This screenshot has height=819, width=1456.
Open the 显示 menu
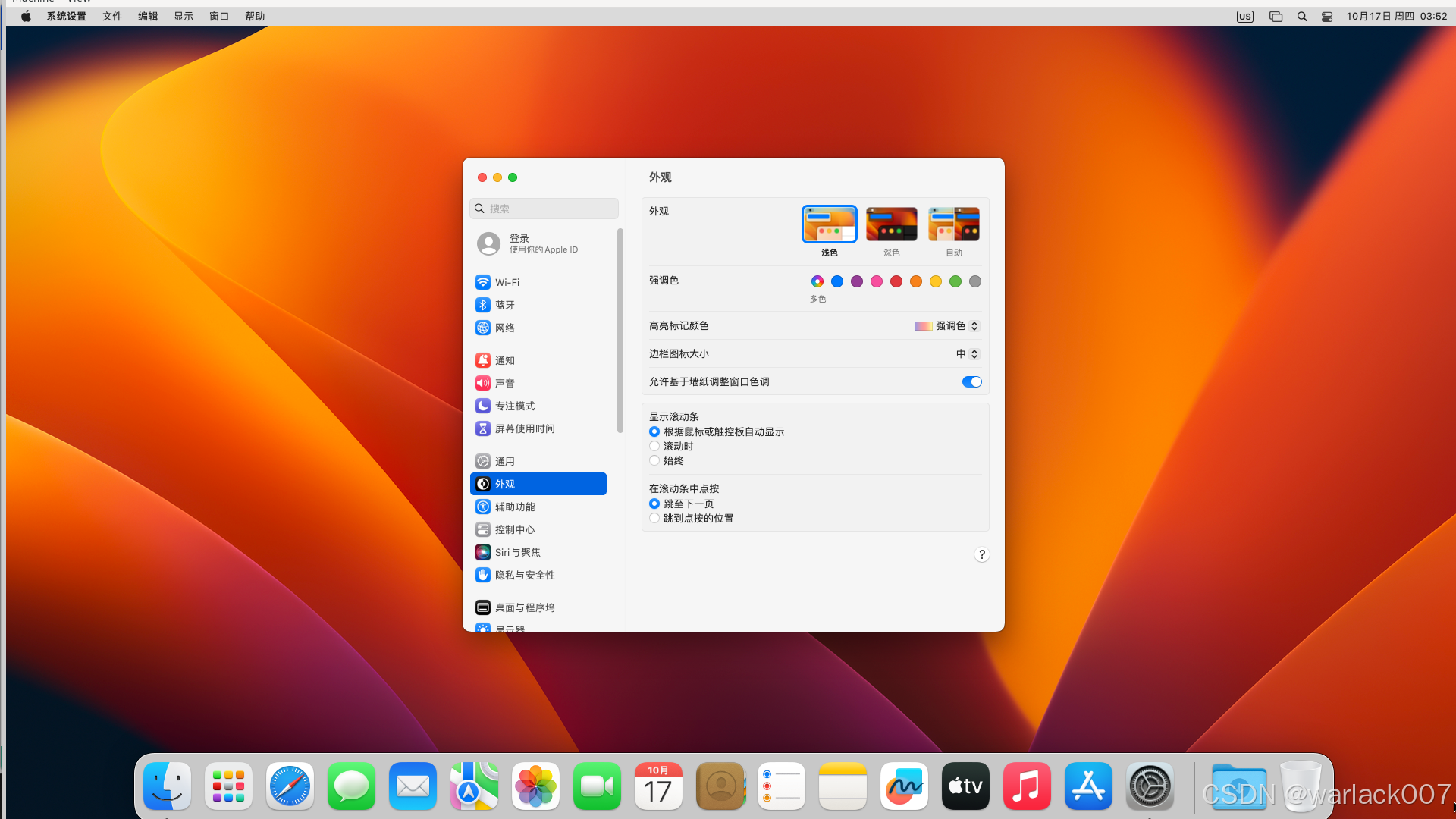point(184,17)
